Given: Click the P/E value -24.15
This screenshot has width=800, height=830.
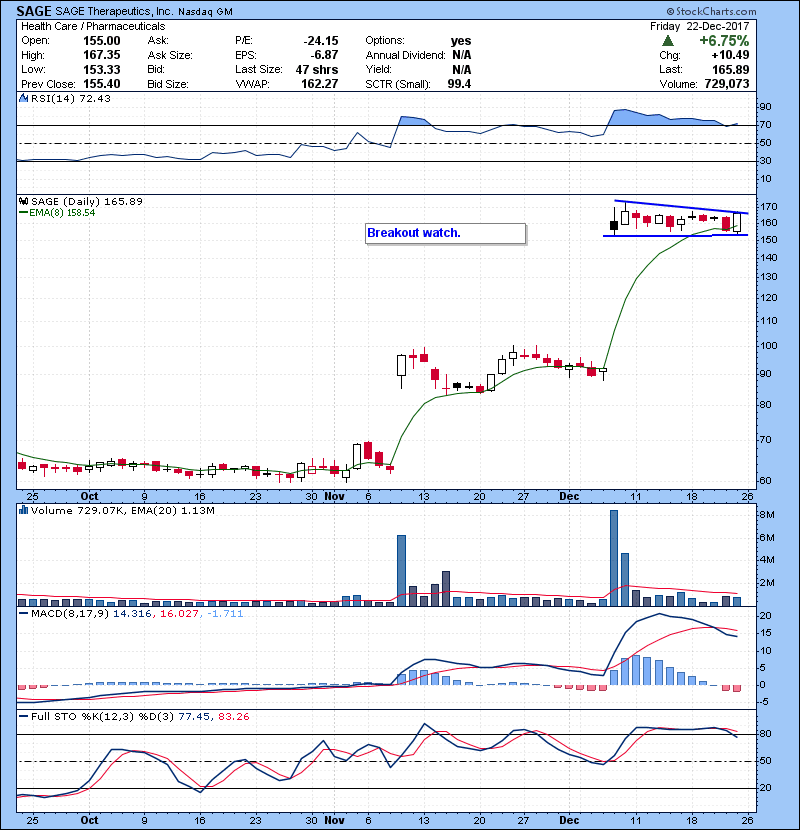Looking at the screenshot, I should pos(321,41).
